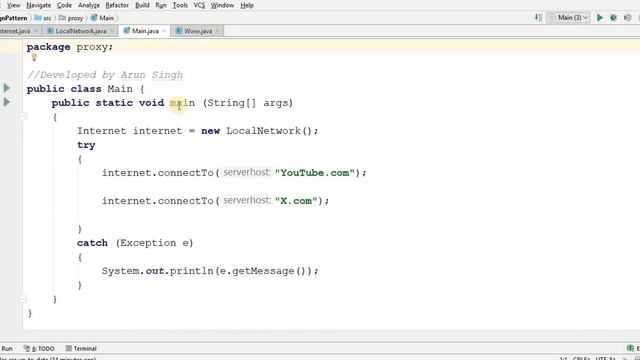
Task: Open the VCS menu
Action: [x=199, y=5]
